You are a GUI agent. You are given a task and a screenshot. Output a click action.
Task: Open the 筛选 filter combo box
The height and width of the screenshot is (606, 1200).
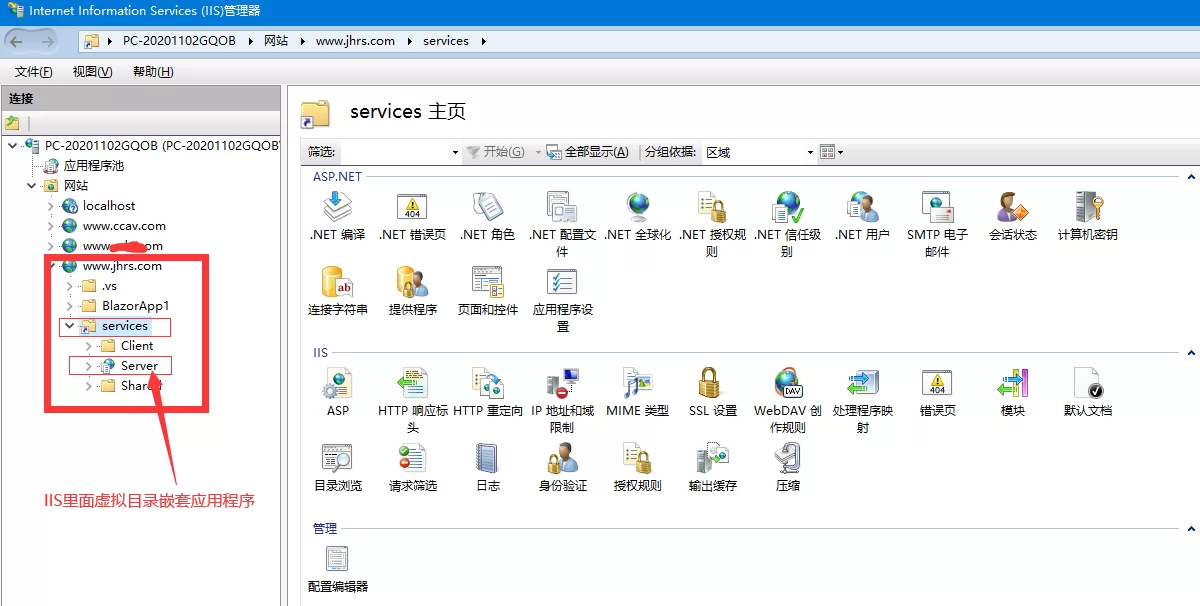click(x=401, y=152)
